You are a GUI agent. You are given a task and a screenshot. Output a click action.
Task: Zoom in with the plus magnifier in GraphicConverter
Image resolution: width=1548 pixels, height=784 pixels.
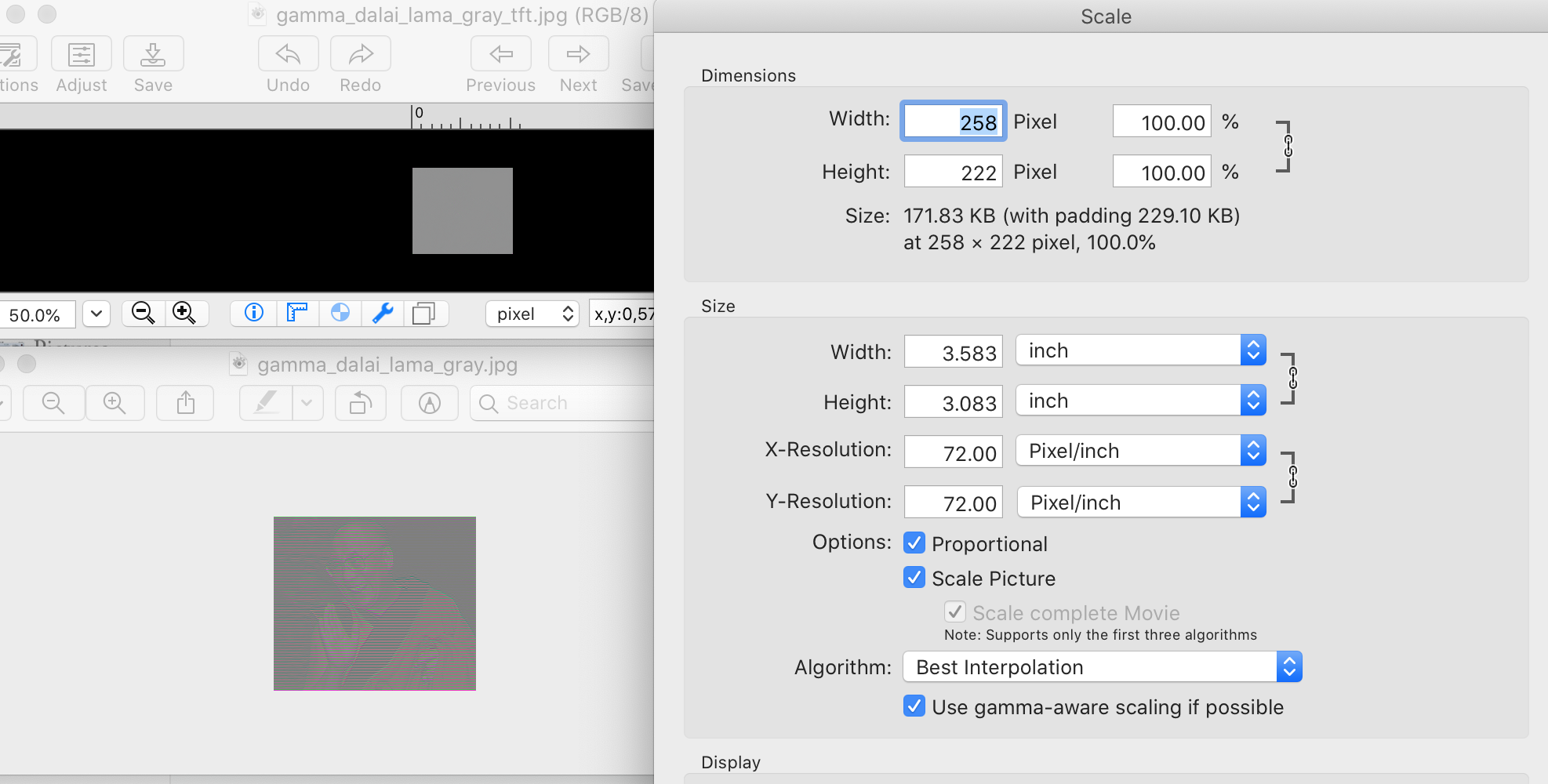pyautogui.click(x=185, y=313)
